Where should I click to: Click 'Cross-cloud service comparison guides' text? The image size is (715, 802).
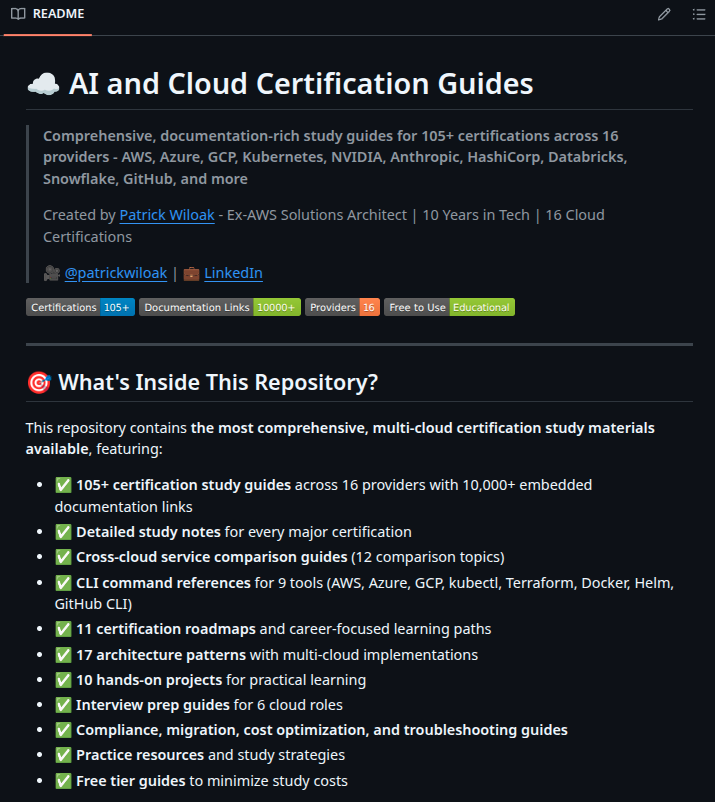pos(212,557)
